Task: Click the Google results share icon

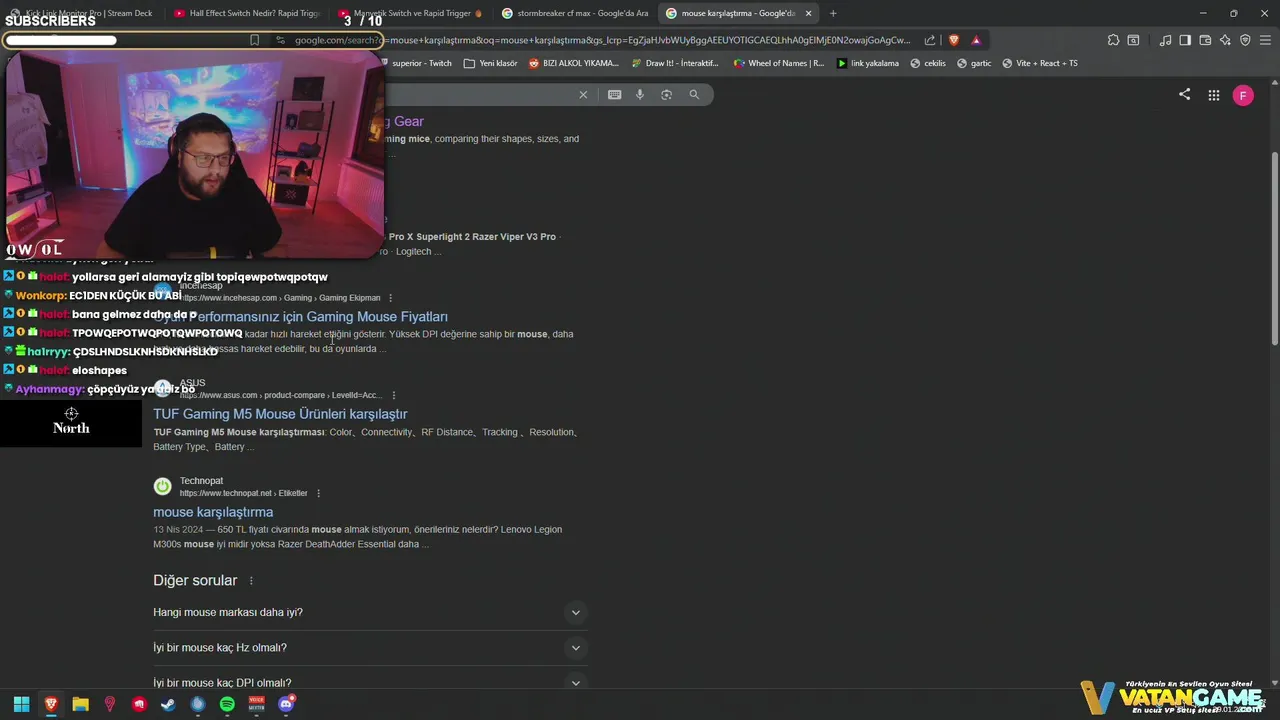Action: (1184, 95)
